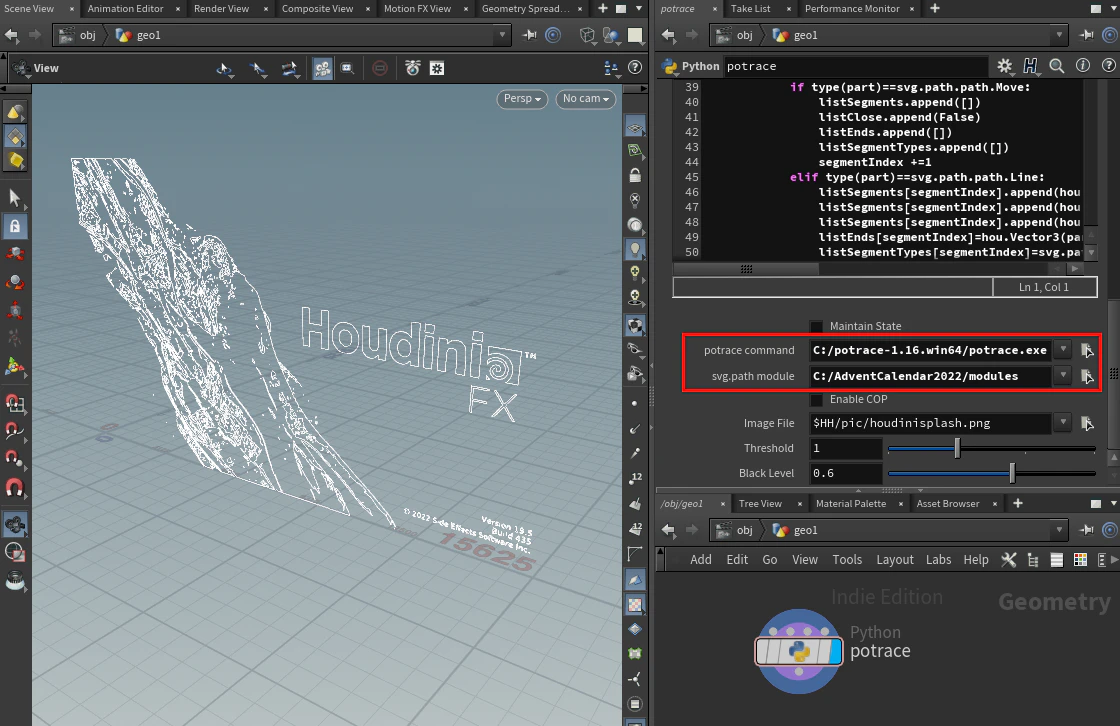Add a new pane tab next to Asset Browser

point(1018,504)
